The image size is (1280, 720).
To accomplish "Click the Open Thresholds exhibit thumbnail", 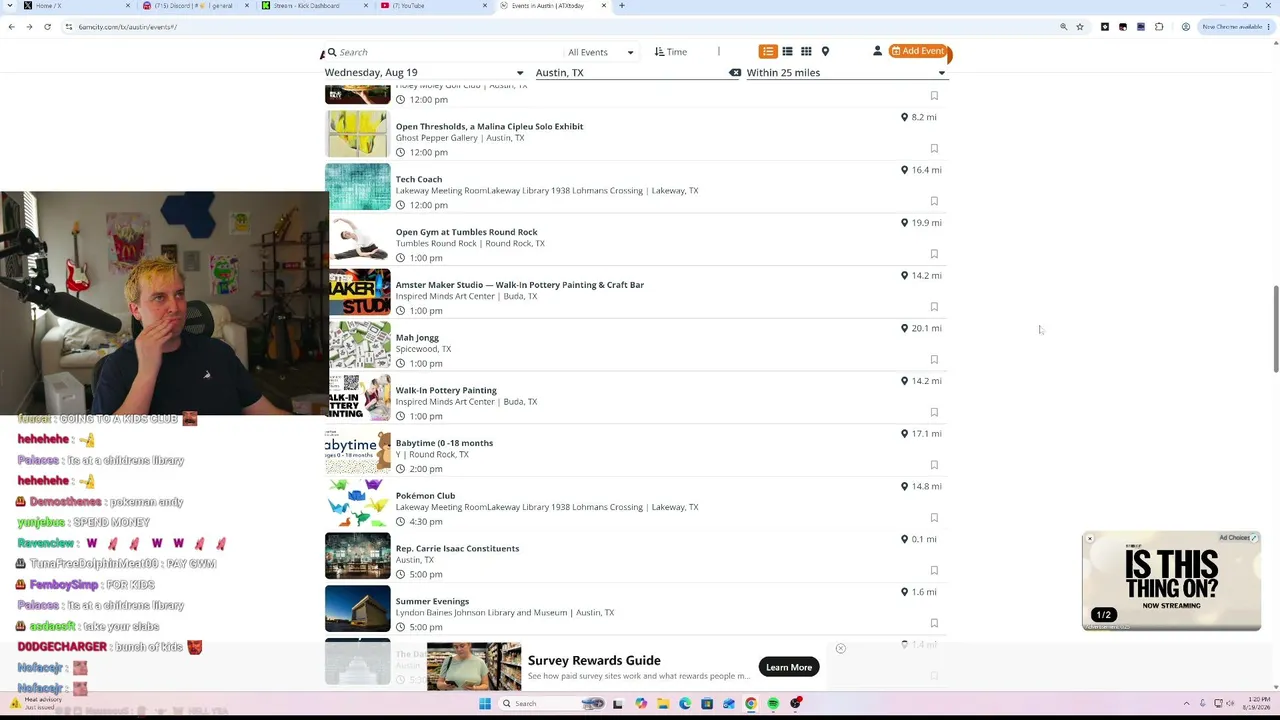I will [357, 134].
